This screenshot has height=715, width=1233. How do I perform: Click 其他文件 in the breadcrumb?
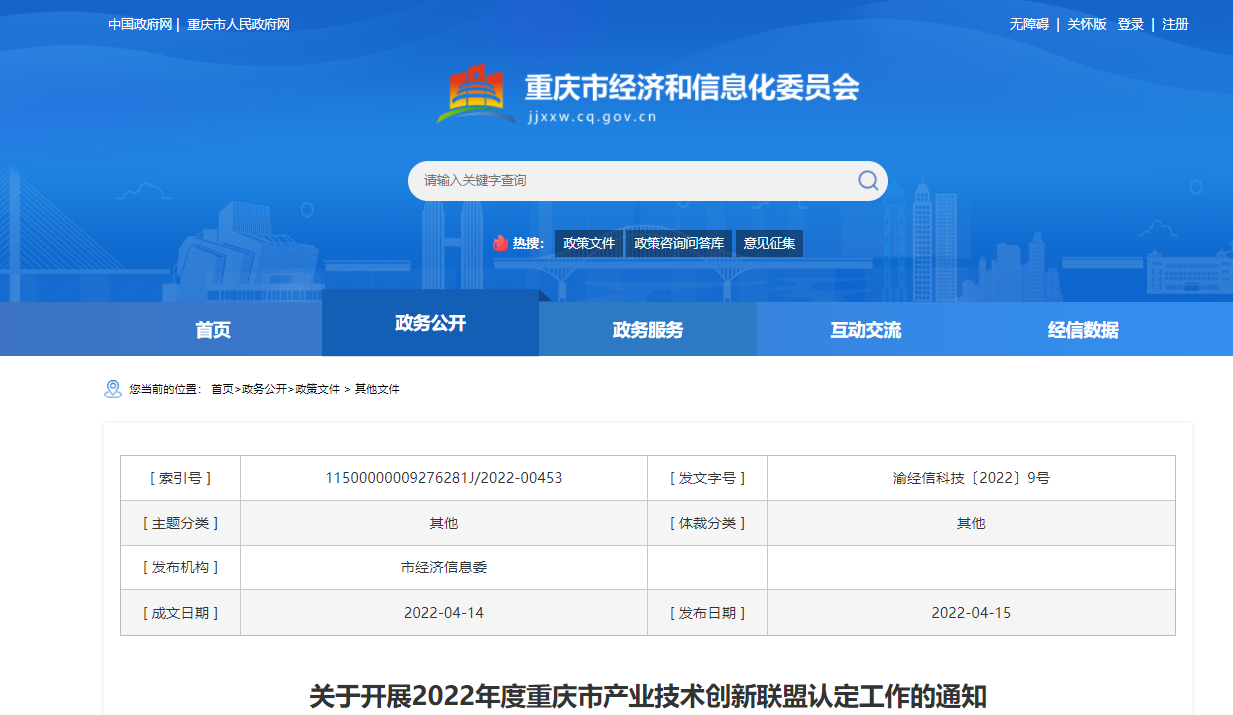coord(377,389)
